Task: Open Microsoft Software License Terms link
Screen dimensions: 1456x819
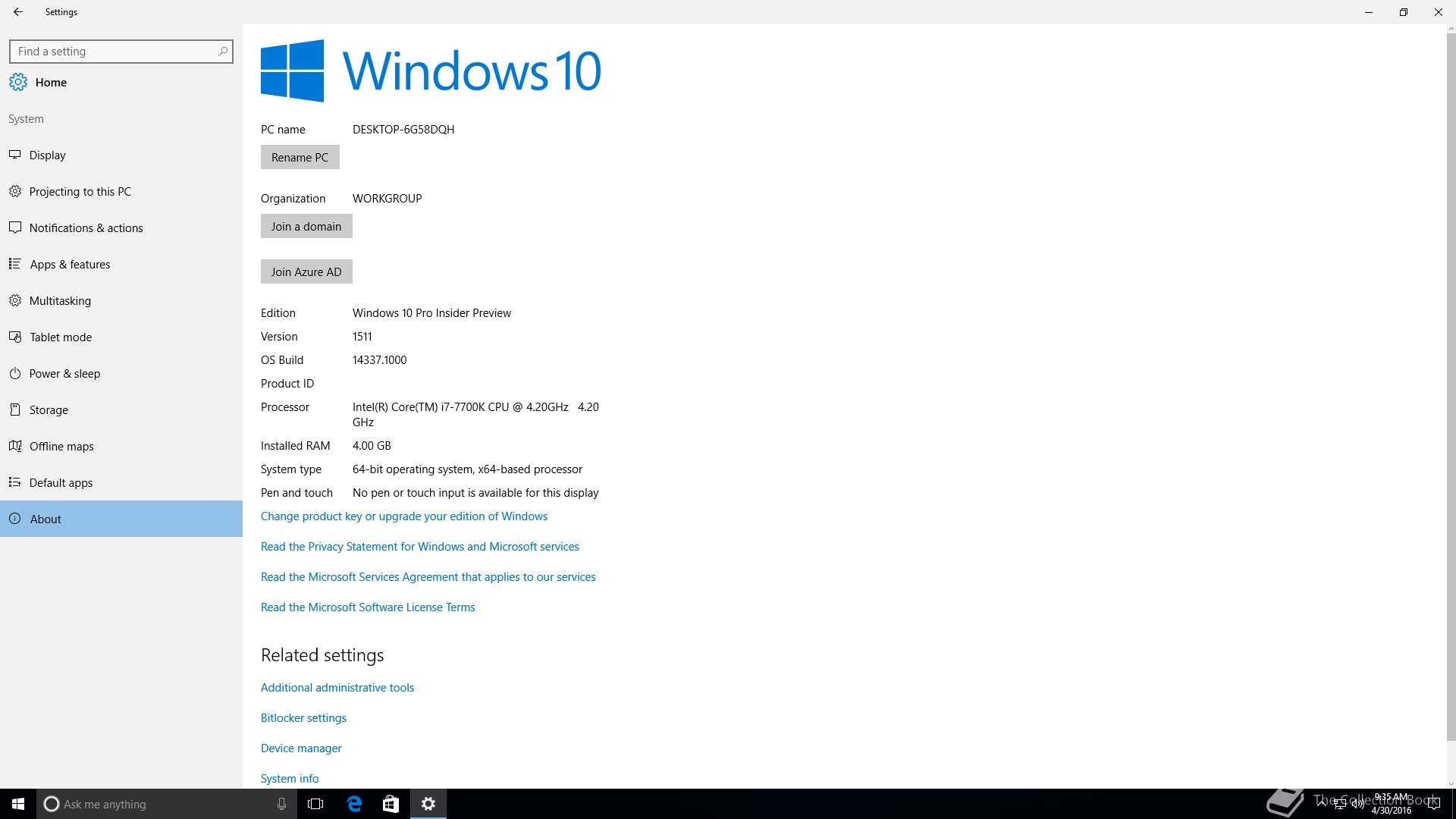Action: click(368, 607)
